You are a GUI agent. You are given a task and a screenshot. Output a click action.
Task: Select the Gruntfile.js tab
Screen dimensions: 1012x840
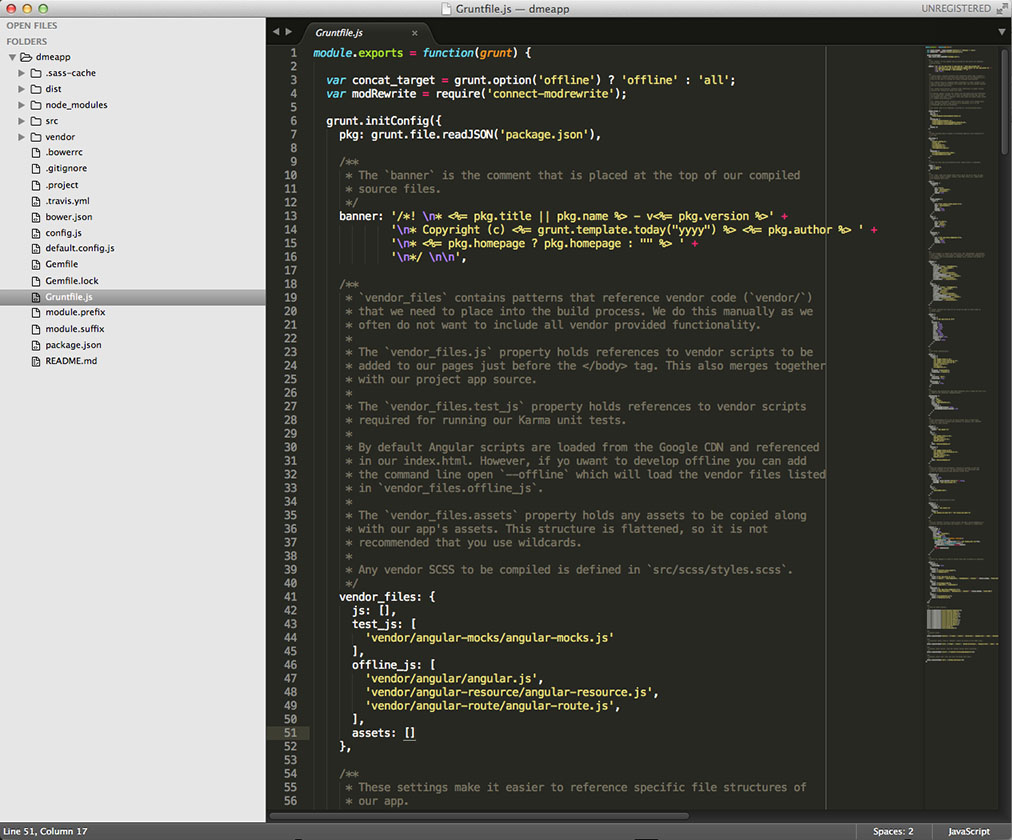coord(340,32)
